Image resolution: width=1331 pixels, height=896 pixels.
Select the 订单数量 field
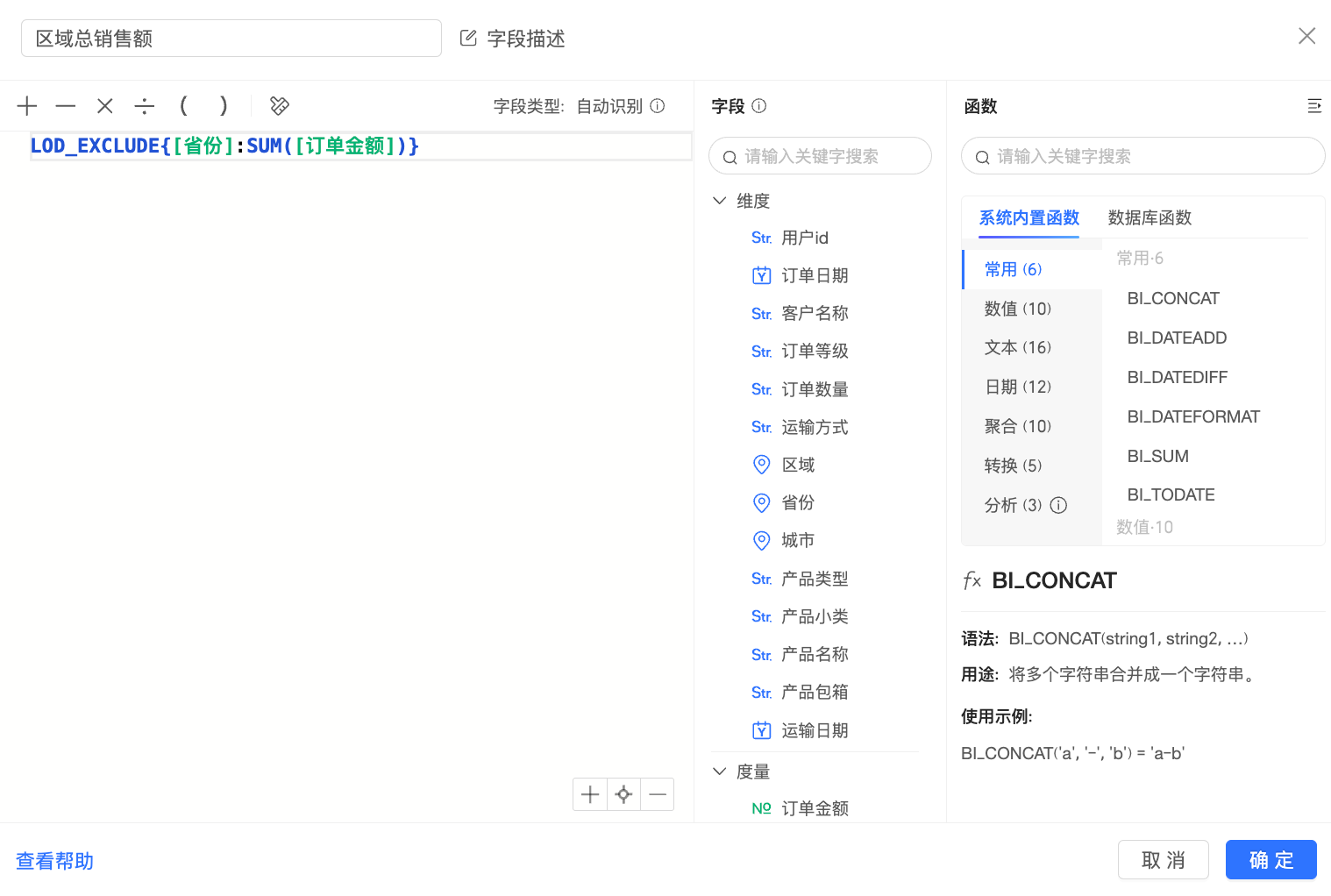coord(815,389)
